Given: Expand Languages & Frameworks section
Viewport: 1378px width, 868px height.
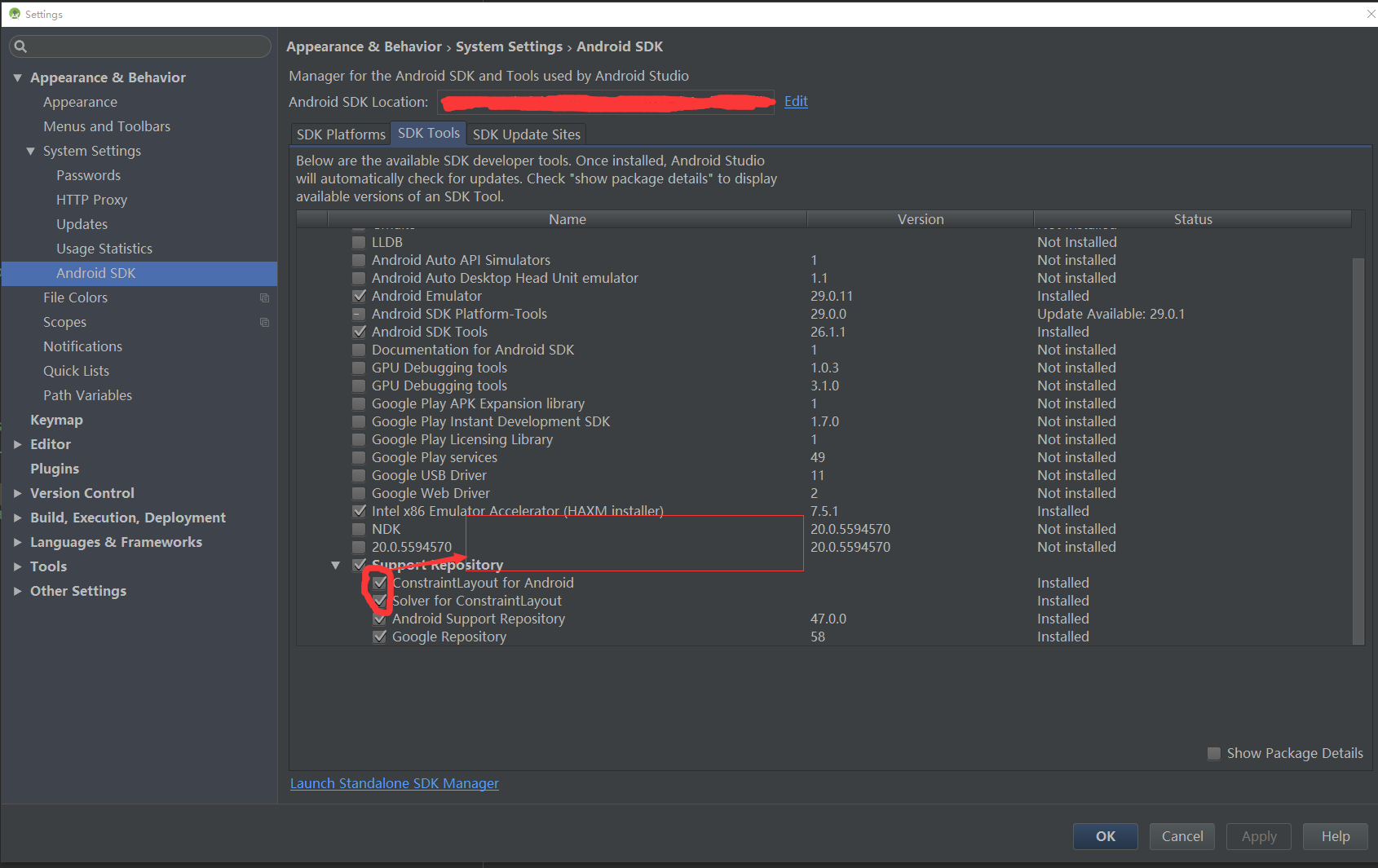Looking at the screenshot, I should point(17,542).
